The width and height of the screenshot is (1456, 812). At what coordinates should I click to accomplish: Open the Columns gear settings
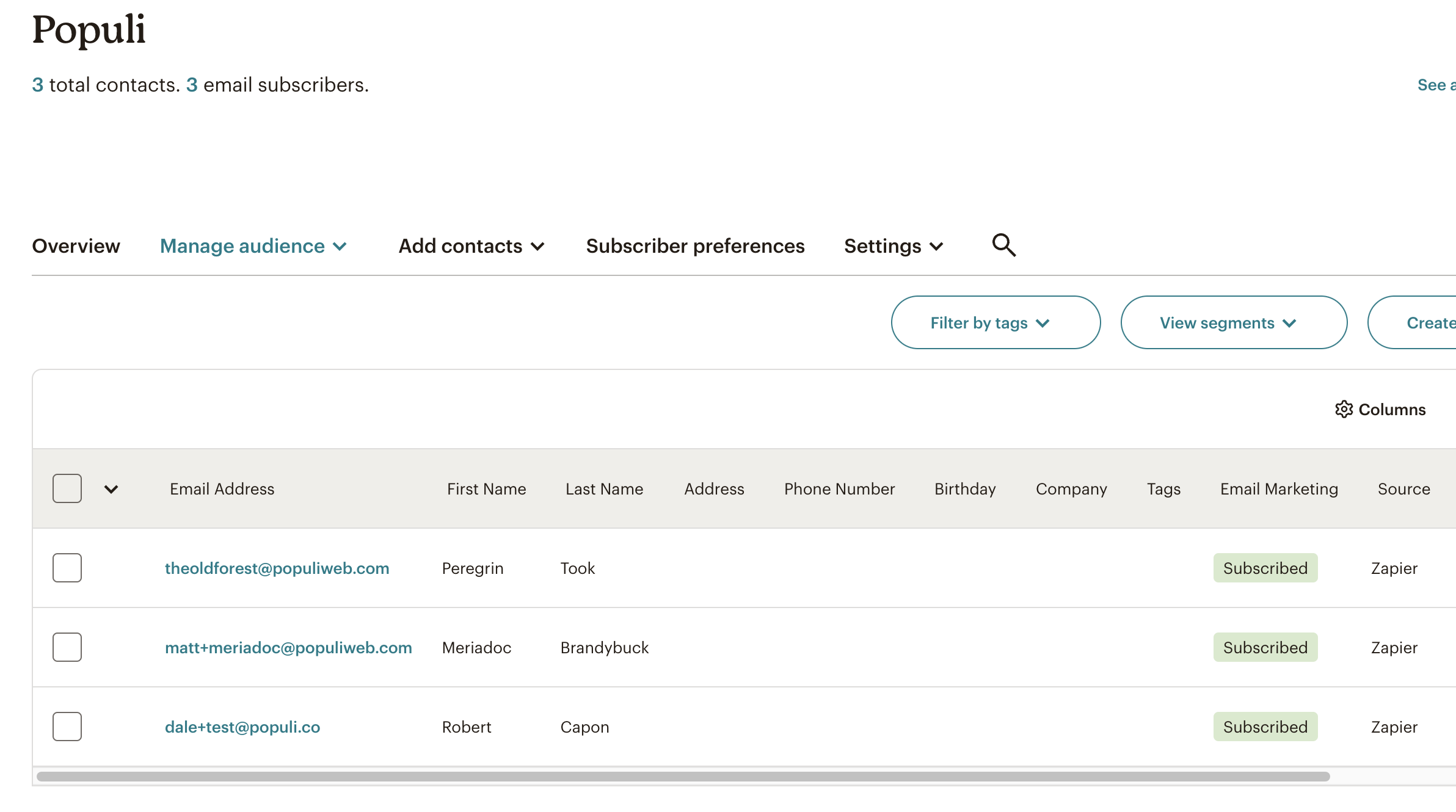1380,409
